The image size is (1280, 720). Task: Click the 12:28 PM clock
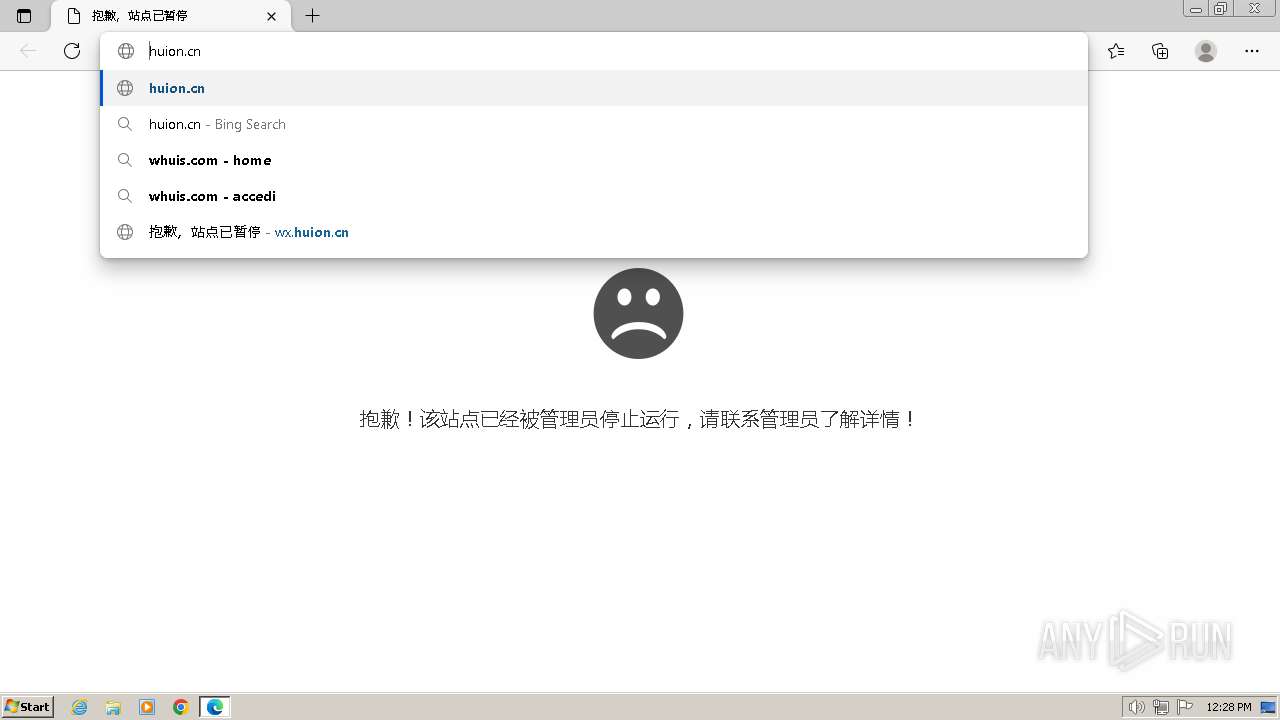click(x=1229, y=707)
